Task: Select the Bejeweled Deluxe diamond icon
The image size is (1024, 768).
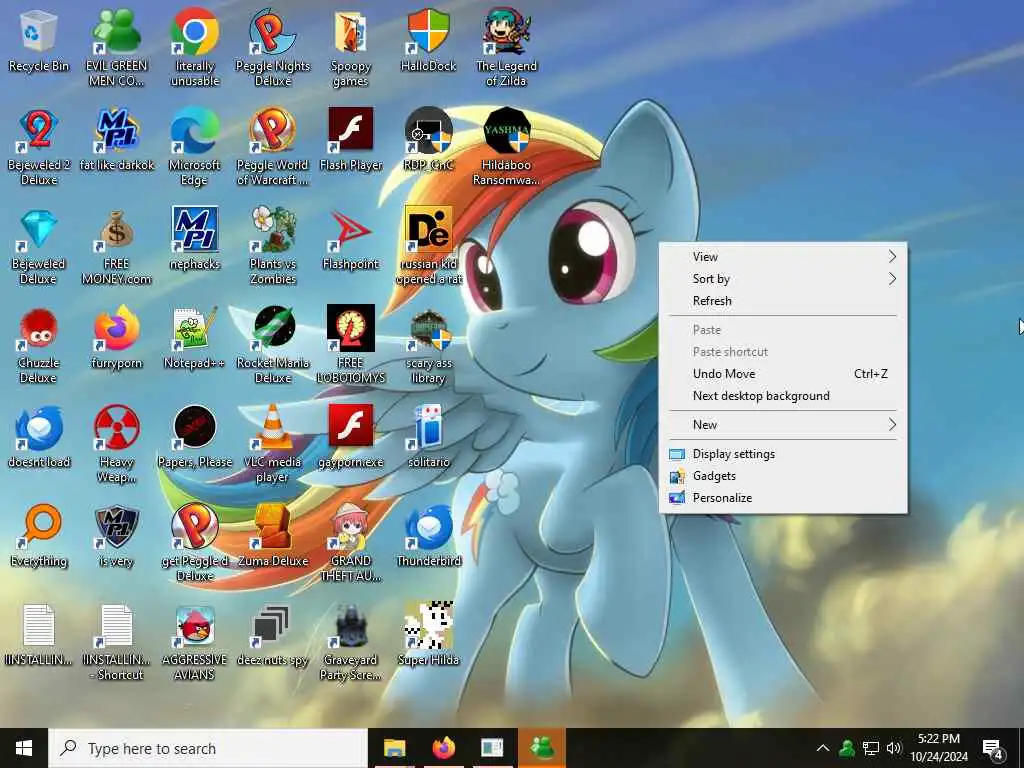Action: [39, 246]
